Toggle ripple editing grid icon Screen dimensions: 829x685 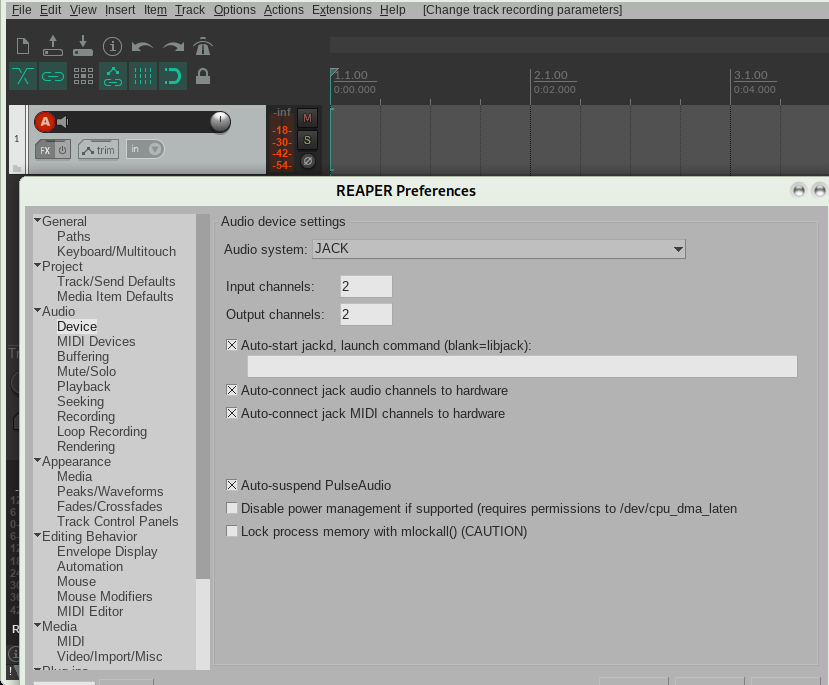click(83, 77)
